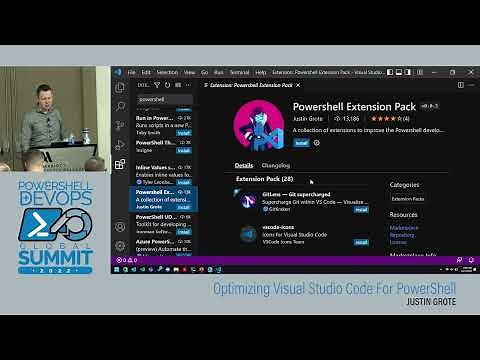
Task: Select 'Inline Values s...' extension in list
Action: coord(163,175)
